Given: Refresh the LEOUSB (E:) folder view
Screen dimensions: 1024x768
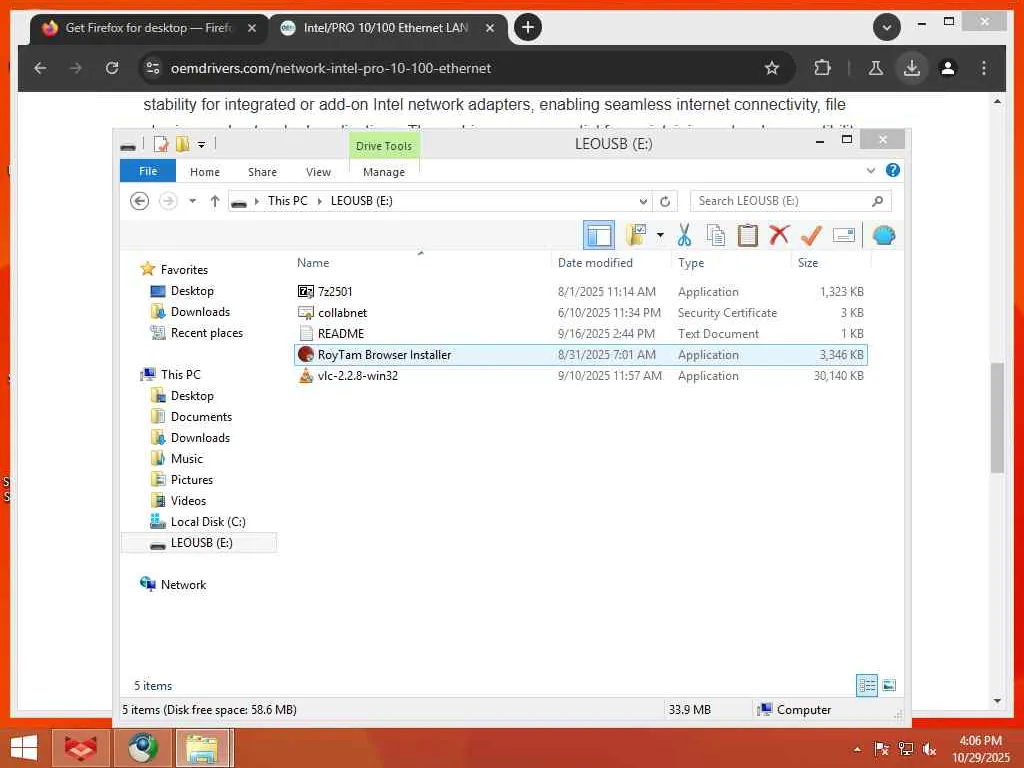Looking at the screenshot, I should (x=665, y=201).
